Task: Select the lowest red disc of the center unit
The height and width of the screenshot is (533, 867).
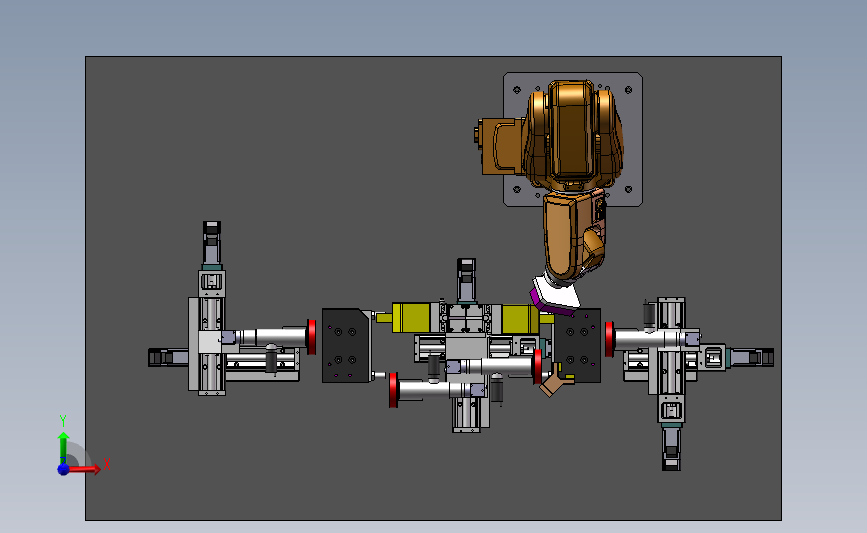Action: (x=393, y=390)
